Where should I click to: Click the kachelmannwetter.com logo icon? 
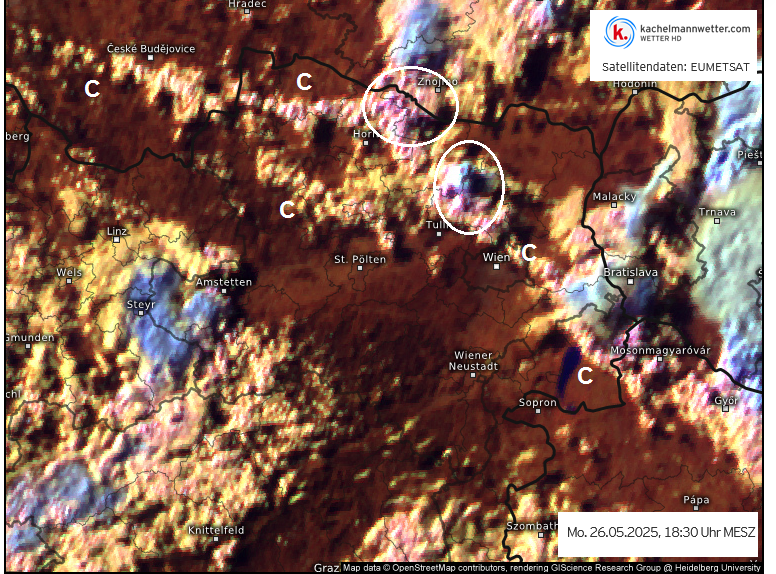tap(621, 33)
